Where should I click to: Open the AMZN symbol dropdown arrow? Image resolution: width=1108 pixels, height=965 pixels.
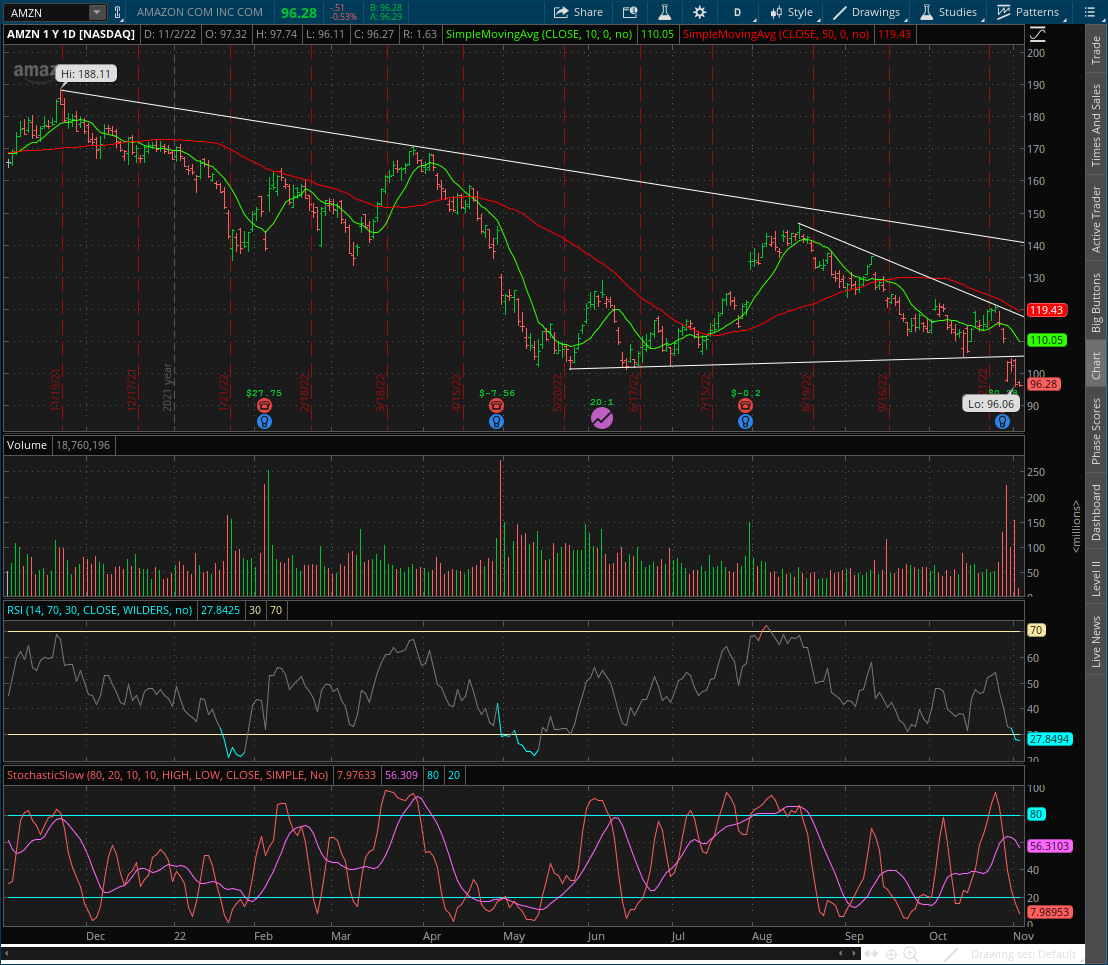click(97, 12)
